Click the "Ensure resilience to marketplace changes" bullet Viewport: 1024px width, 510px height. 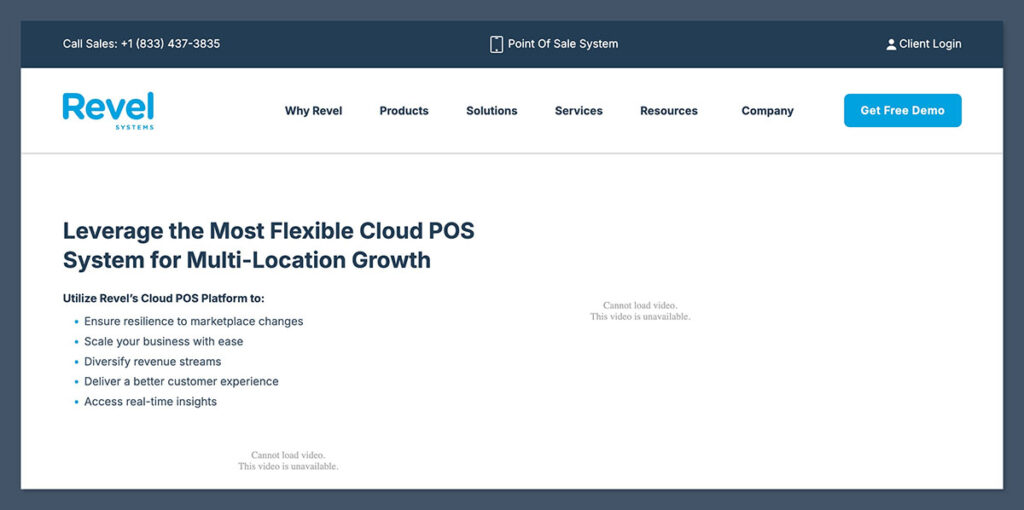coord(193,322)
